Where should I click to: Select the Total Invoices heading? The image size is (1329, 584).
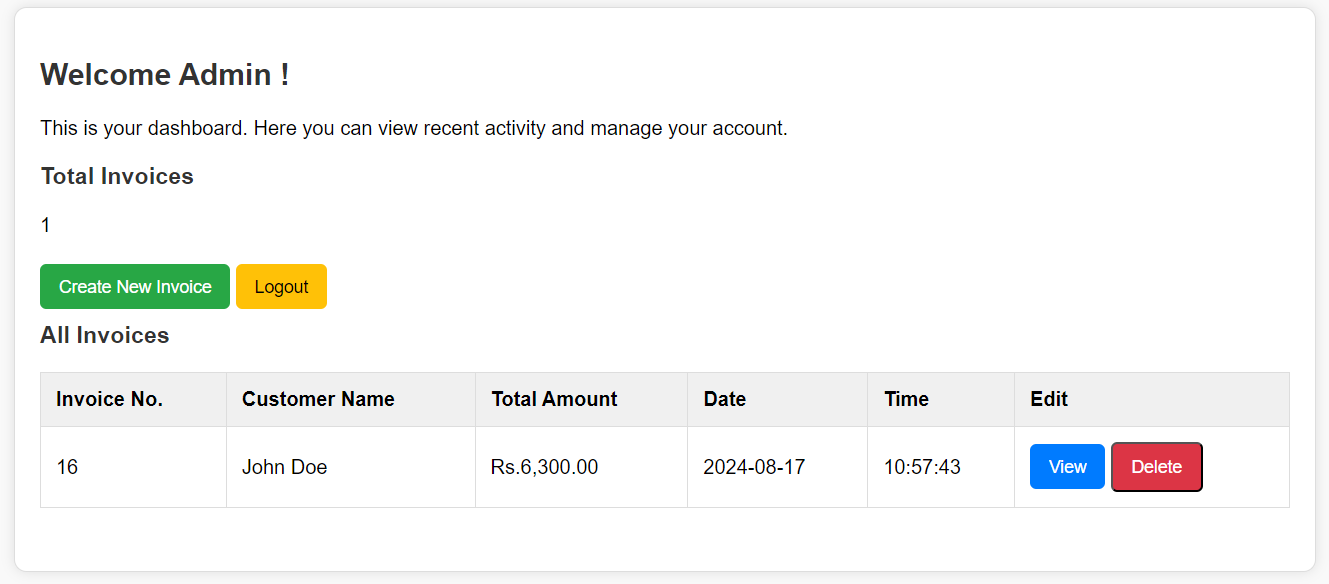pos(117,177)
